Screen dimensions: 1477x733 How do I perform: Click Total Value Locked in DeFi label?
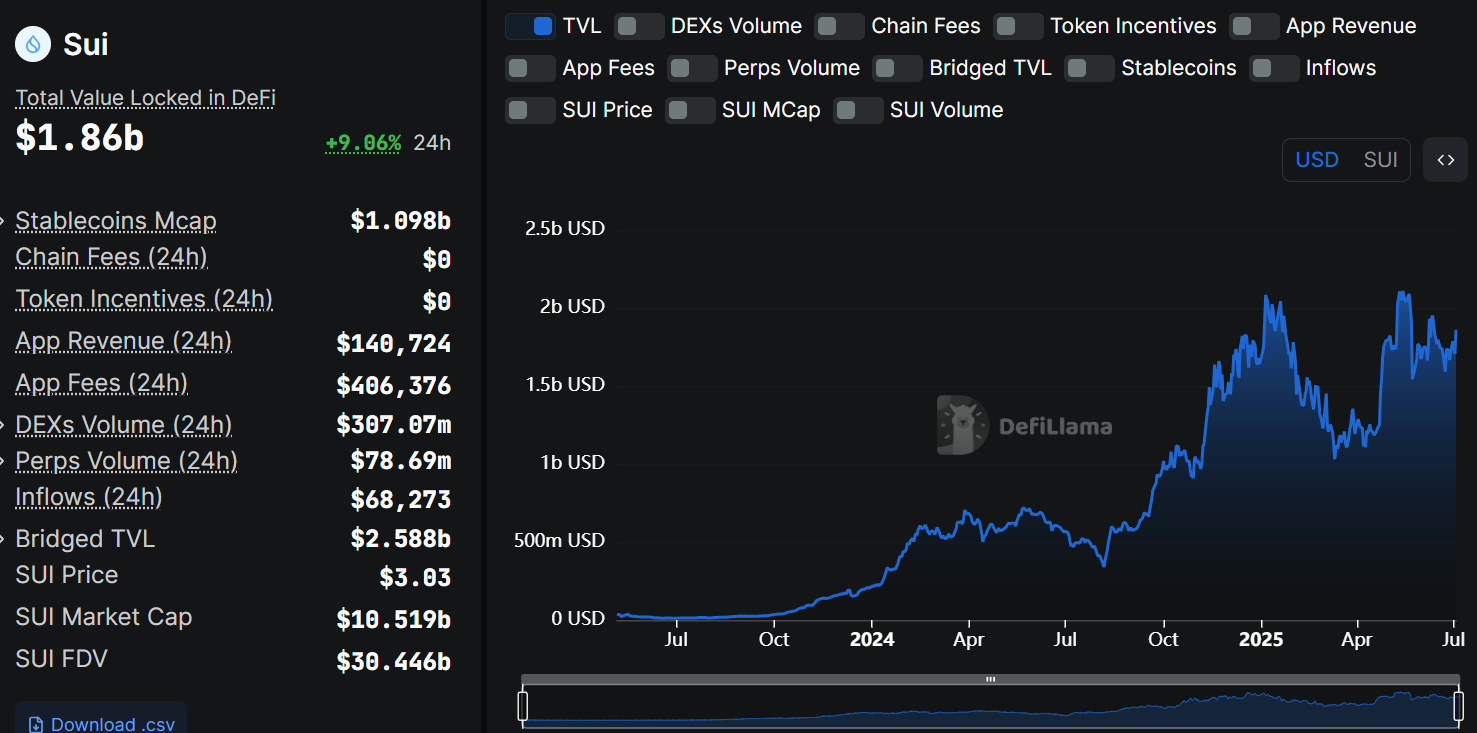145,98
